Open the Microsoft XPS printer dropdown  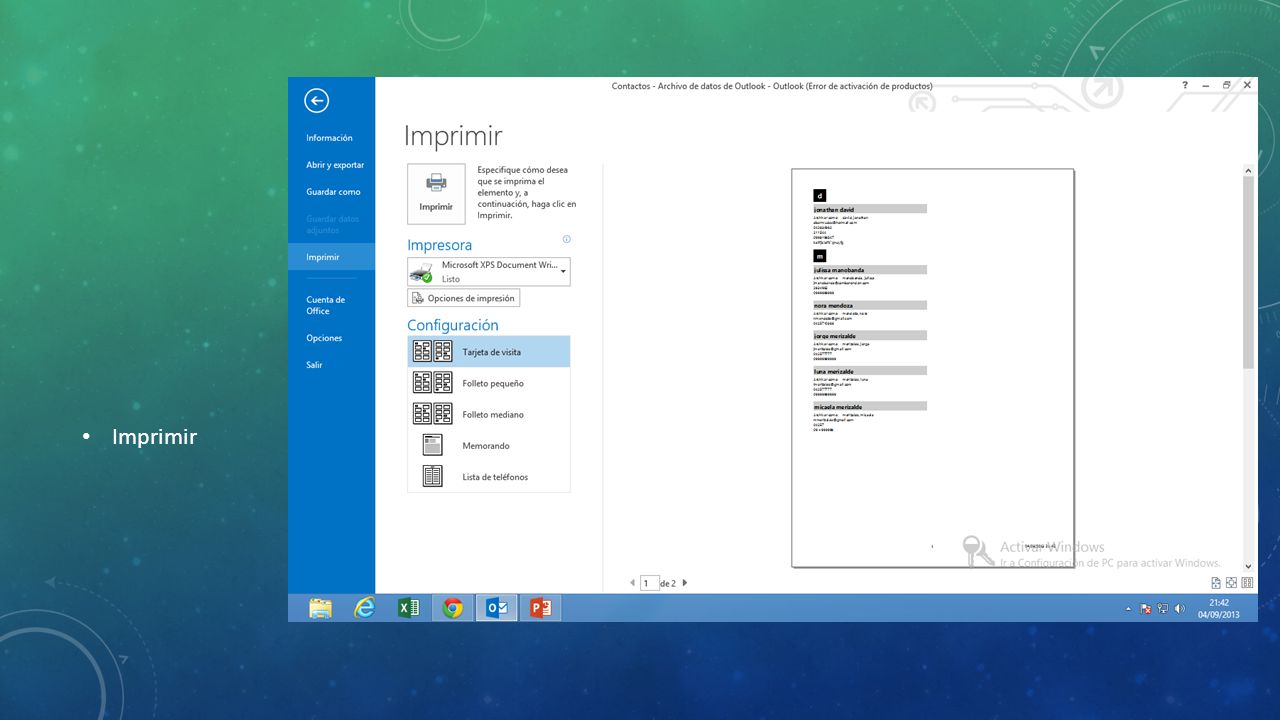(489, 272)
